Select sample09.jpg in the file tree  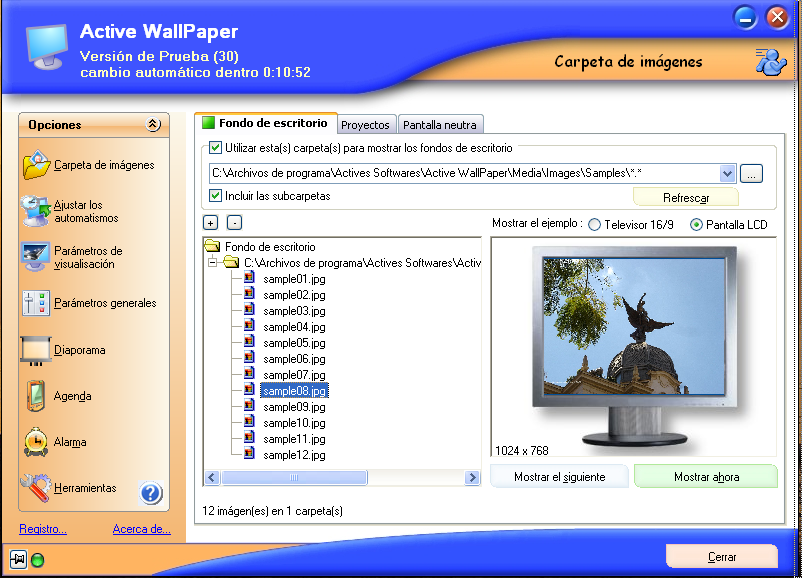(x=294, y=407)
